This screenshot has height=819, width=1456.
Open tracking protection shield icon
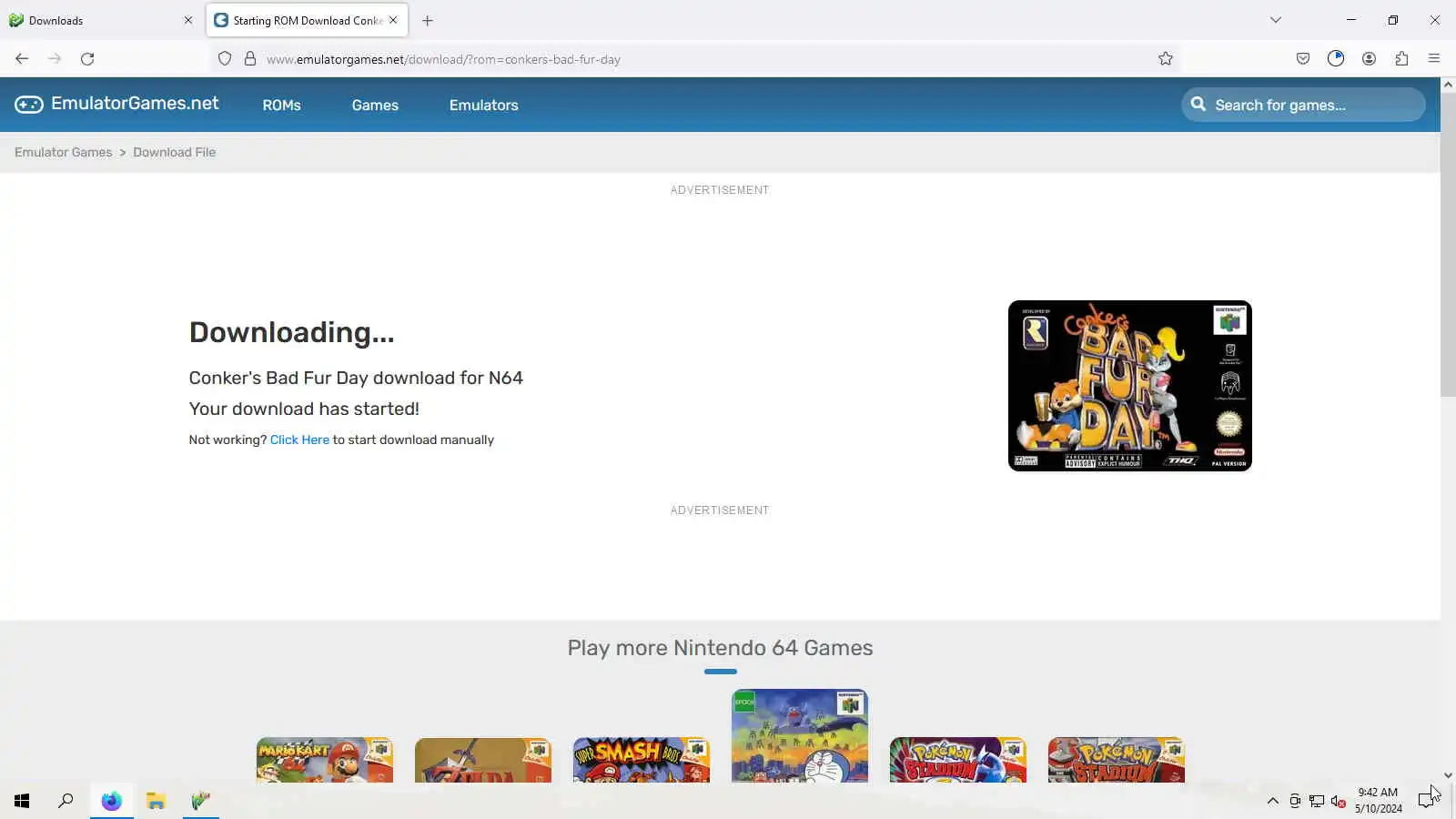click(x=225, y=59)
